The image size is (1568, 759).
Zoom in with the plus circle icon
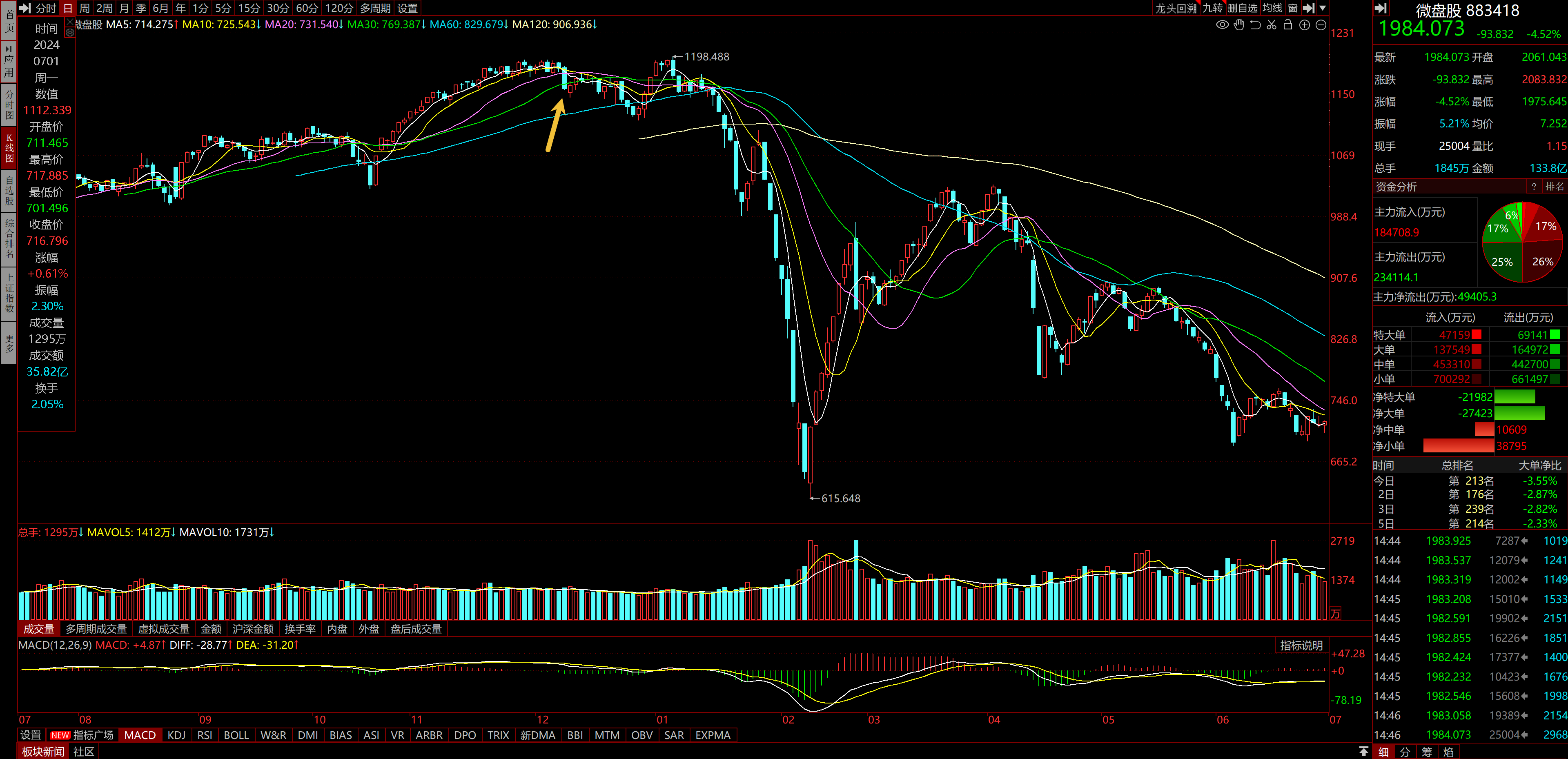point(1305,25)
